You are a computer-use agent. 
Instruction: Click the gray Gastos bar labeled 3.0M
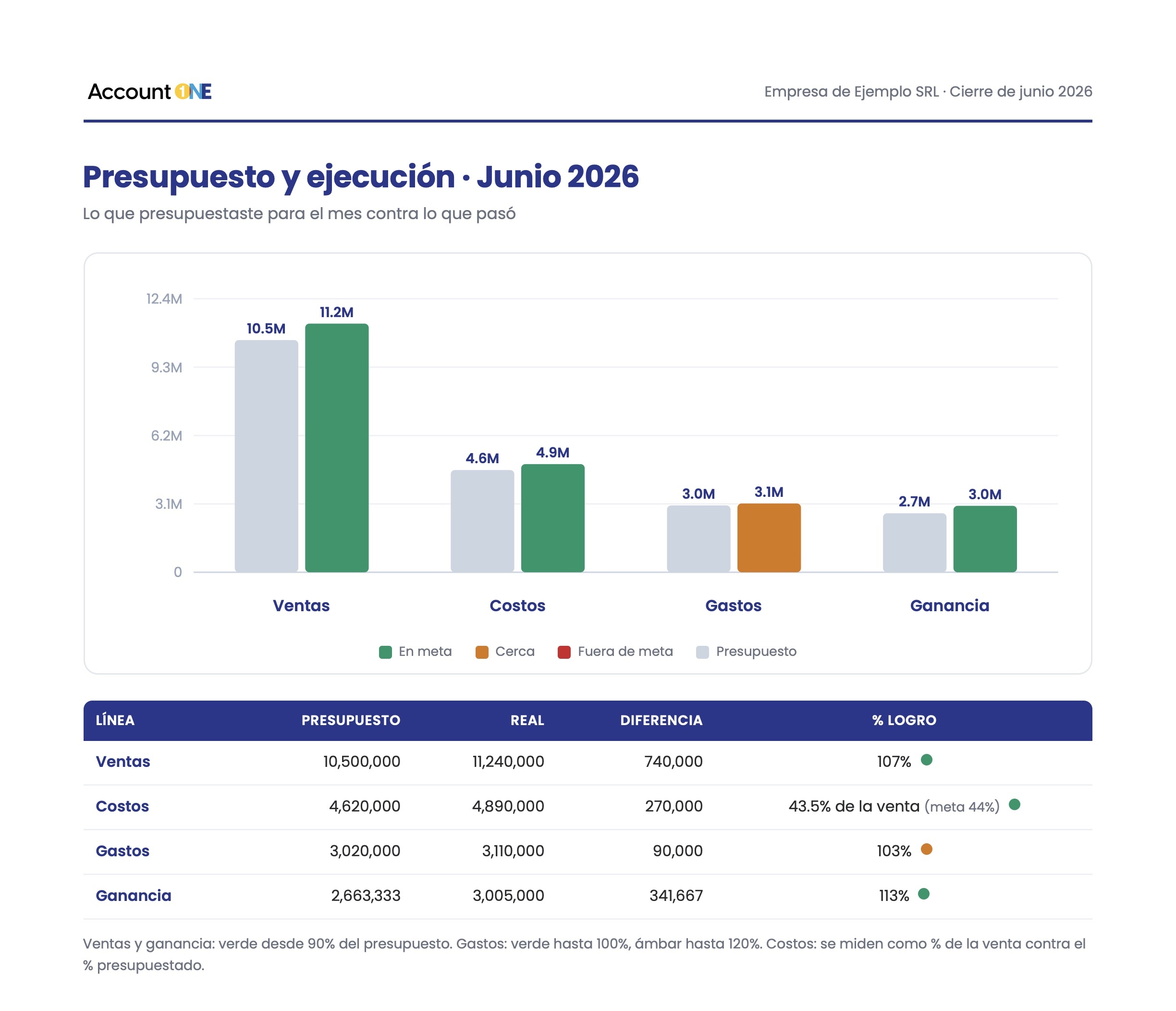coord(698,539)
